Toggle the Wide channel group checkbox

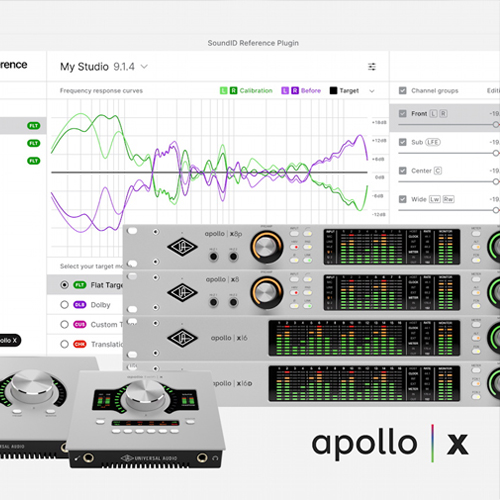point(403,199)
